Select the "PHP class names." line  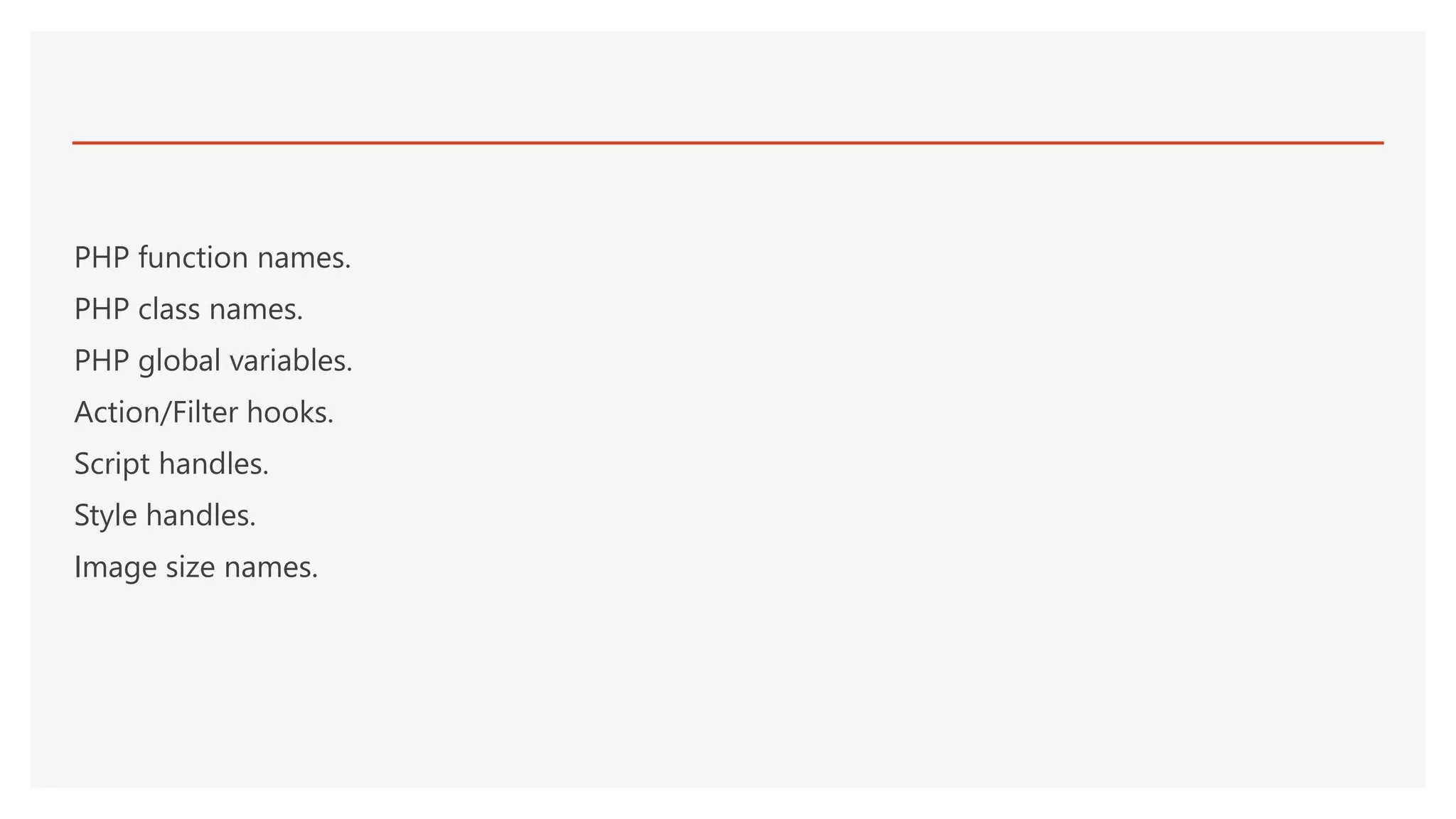coord(188,309)
